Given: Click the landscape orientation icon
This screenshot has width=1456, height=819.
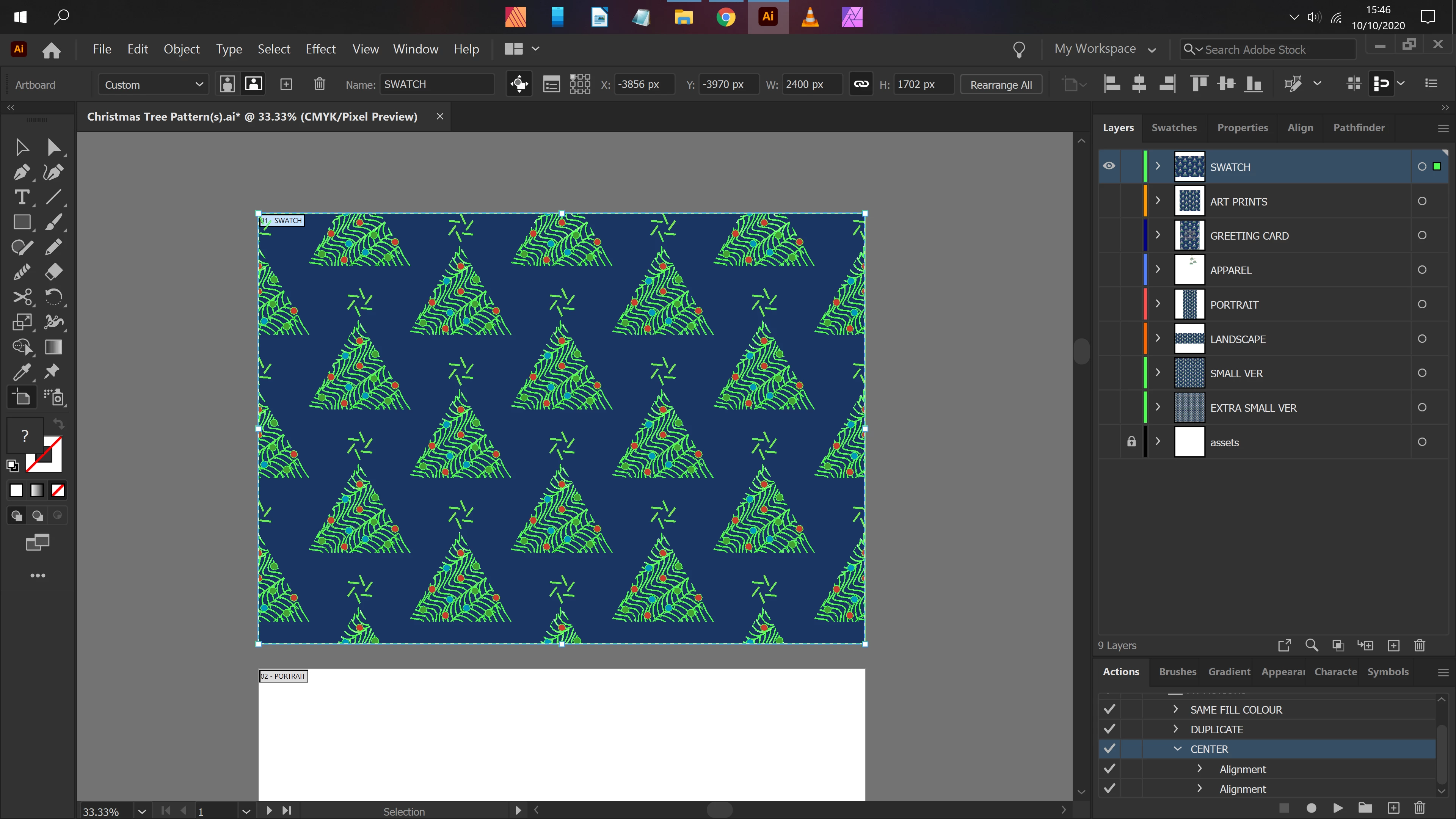Looking at the screenshot, I should [x=253, y=84].
